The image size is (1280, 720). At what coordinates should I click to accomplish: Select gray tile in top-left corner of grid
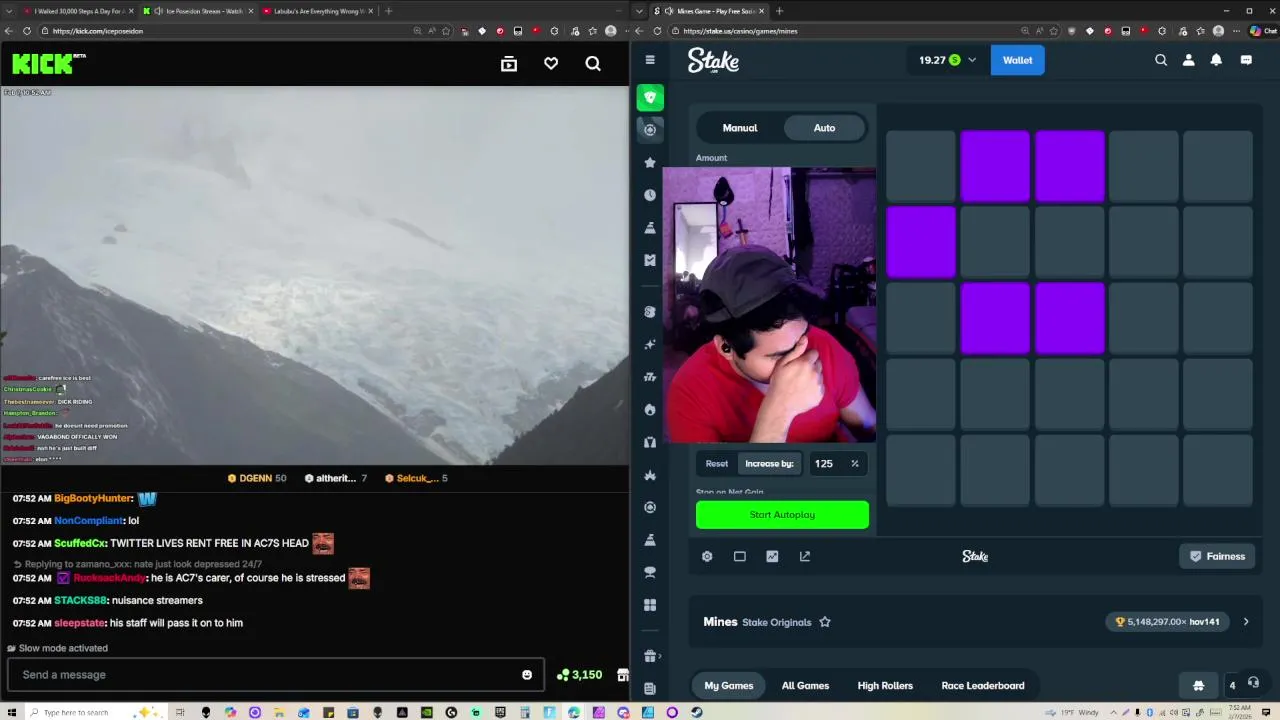[921, 166]
